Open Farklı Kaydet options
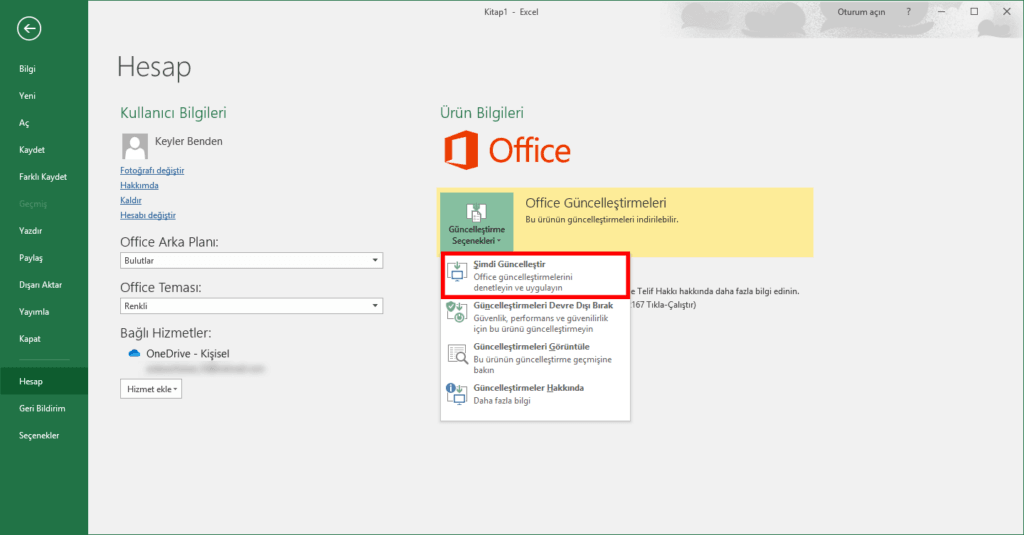 (x=43, y=176)
